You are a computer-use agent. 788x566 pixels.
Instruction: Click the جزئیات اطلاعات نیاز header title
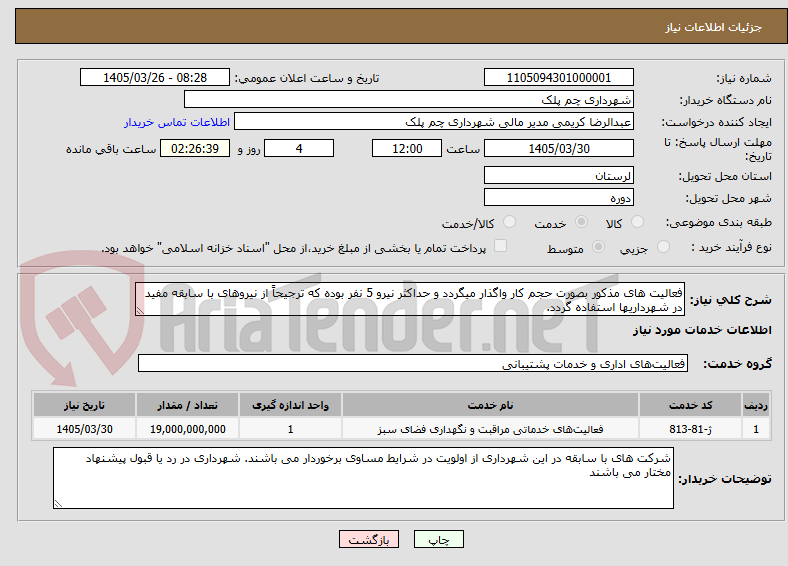713,27
